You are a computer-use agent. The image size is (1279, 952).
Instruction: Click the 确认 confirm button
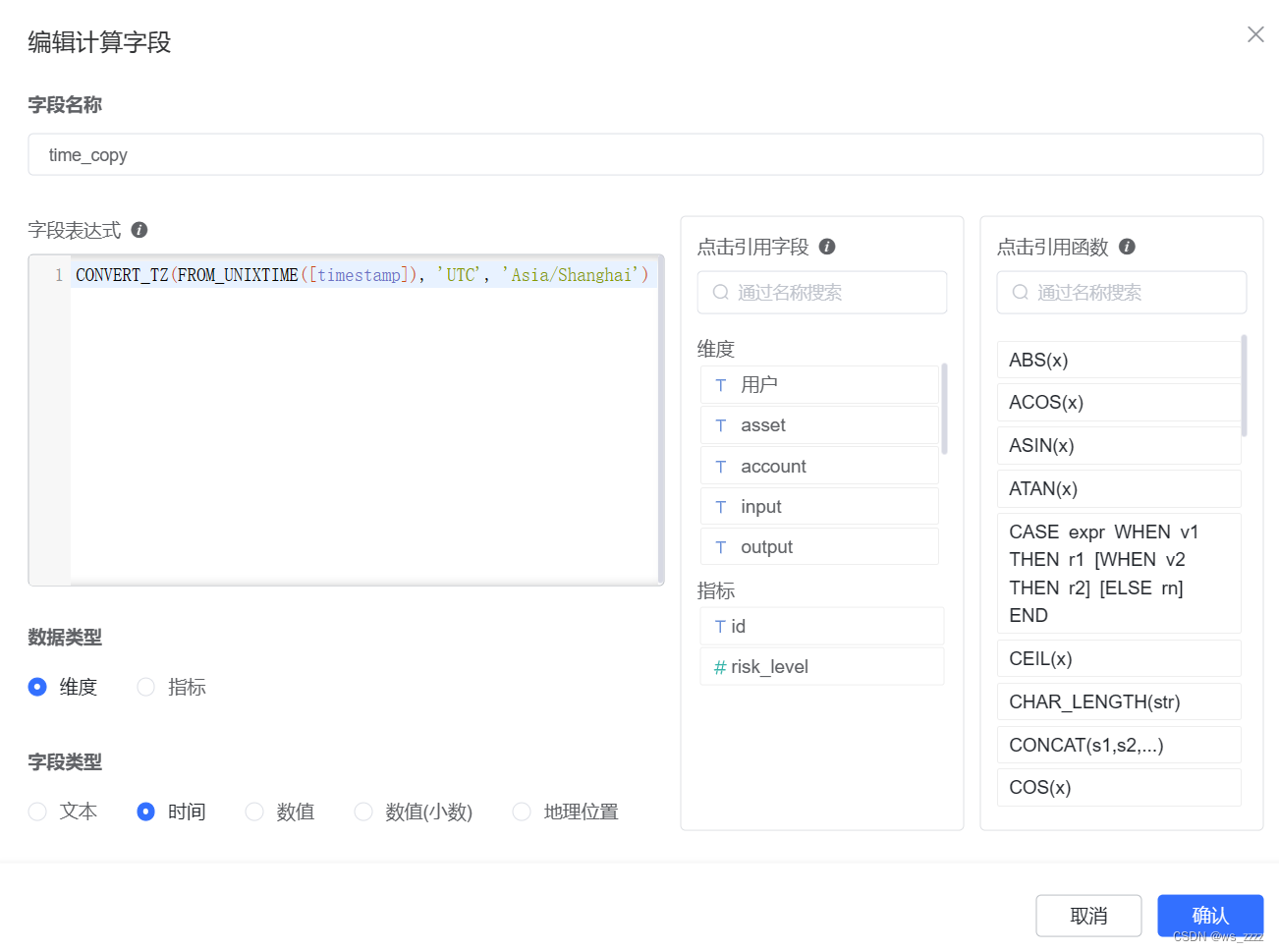tap(1210, 915)
